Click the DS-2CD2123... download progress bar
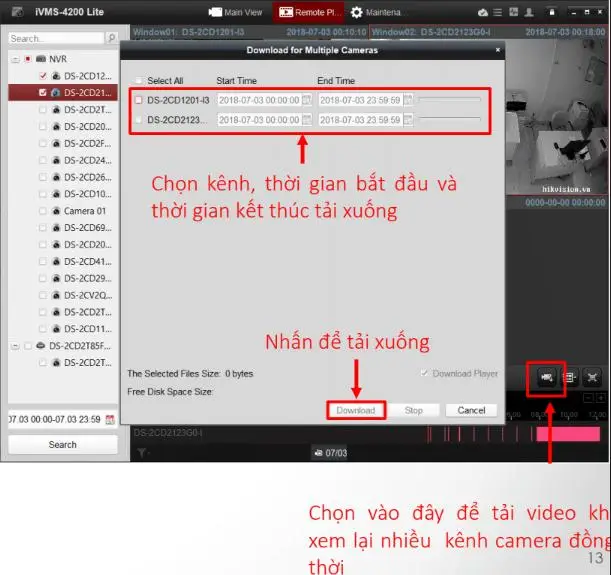 pyautogui.click(x=449, y=118)
